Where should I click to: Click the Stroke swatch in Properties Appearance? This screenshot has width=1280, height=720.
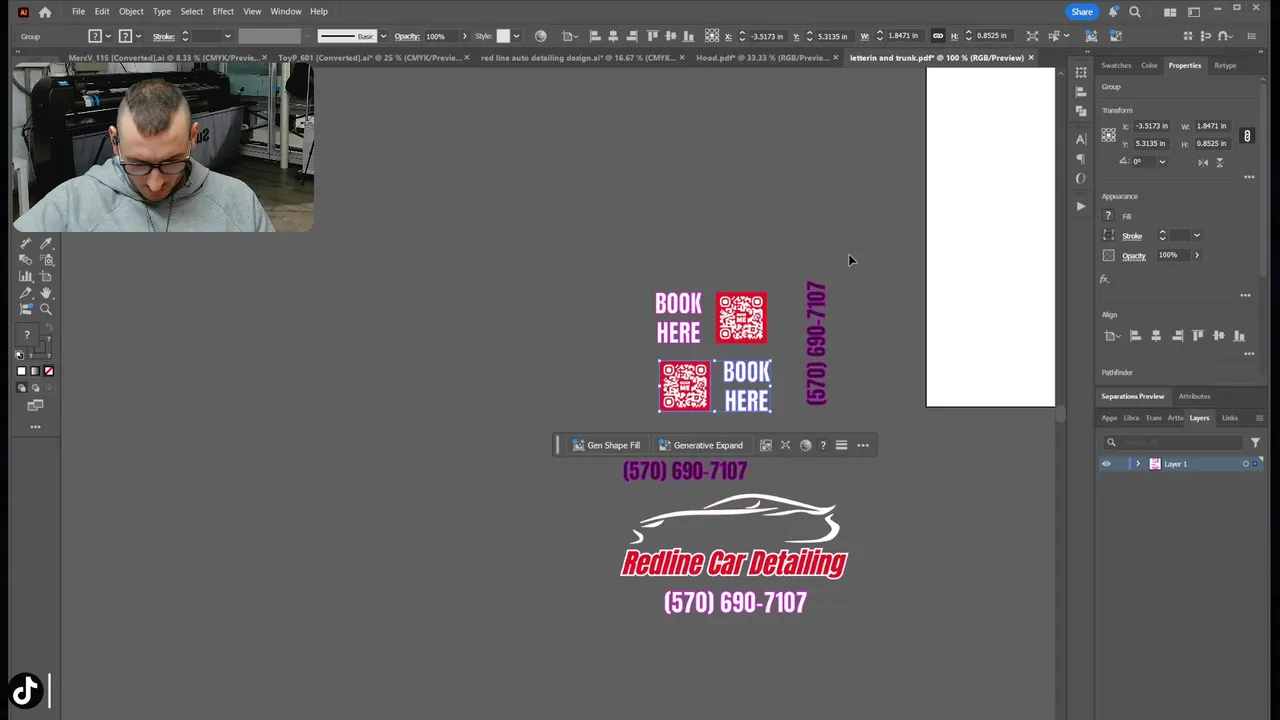coord(1108,236)
